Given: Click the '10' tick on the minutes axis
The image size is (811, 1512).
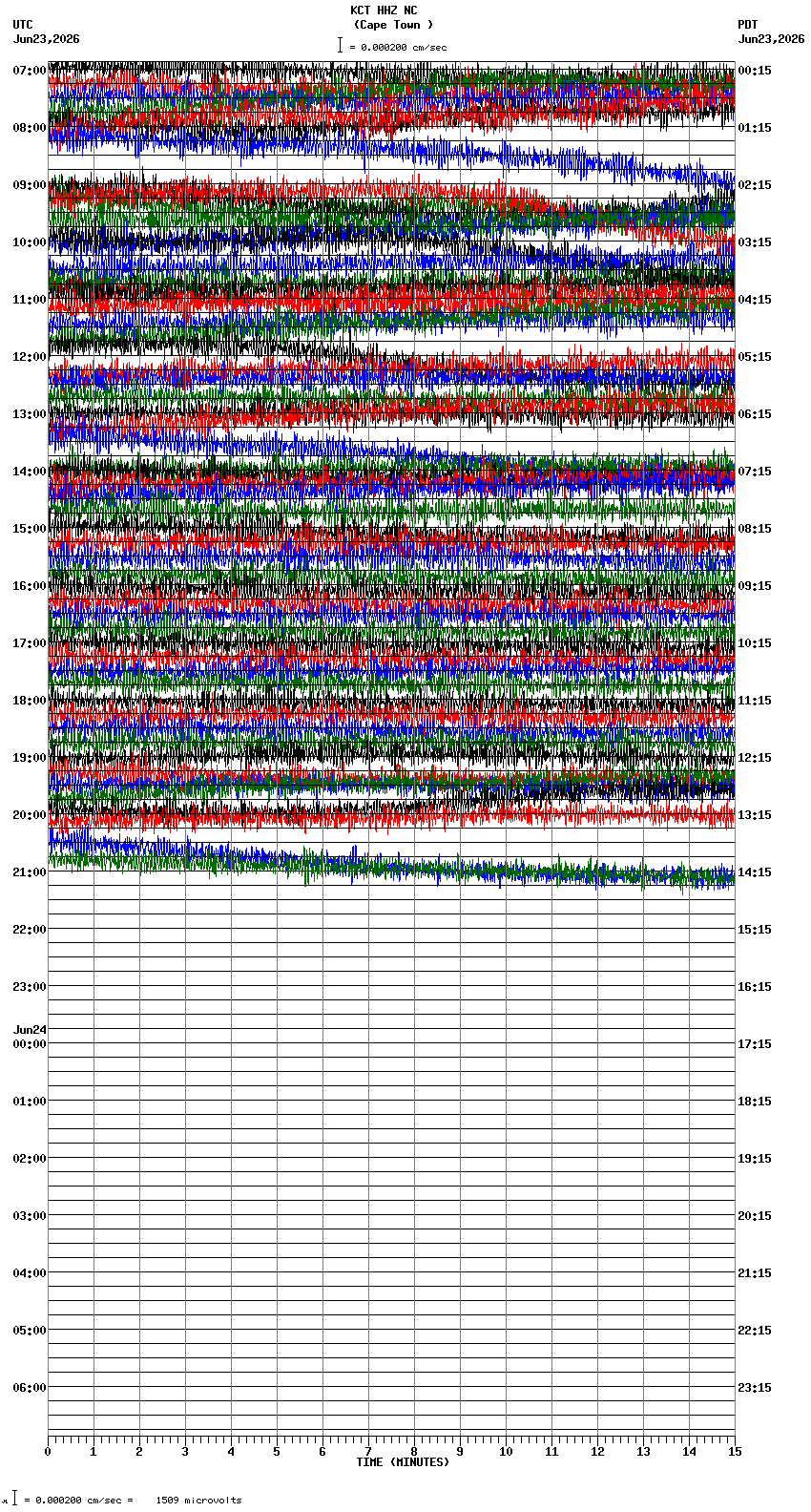Looking at the screenshot, I should click(x=506, y=1452).
